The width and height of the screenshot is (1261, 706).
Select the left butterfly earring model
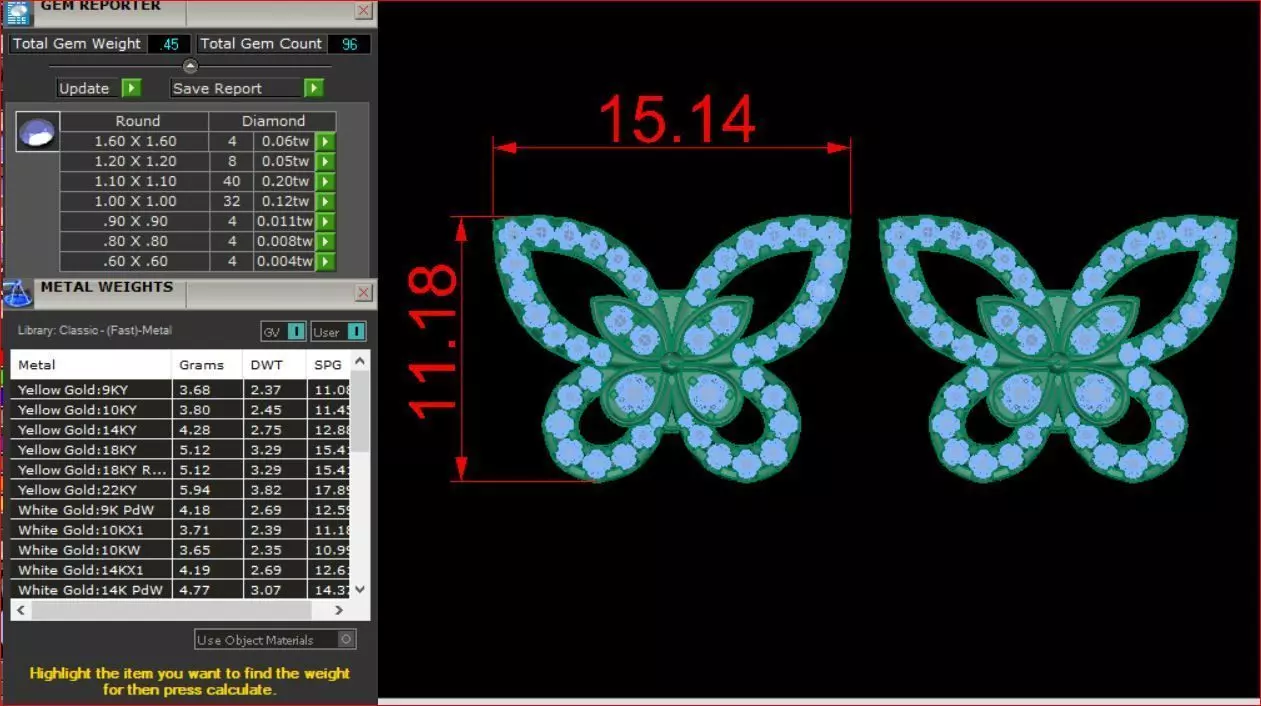pos(671,348)
